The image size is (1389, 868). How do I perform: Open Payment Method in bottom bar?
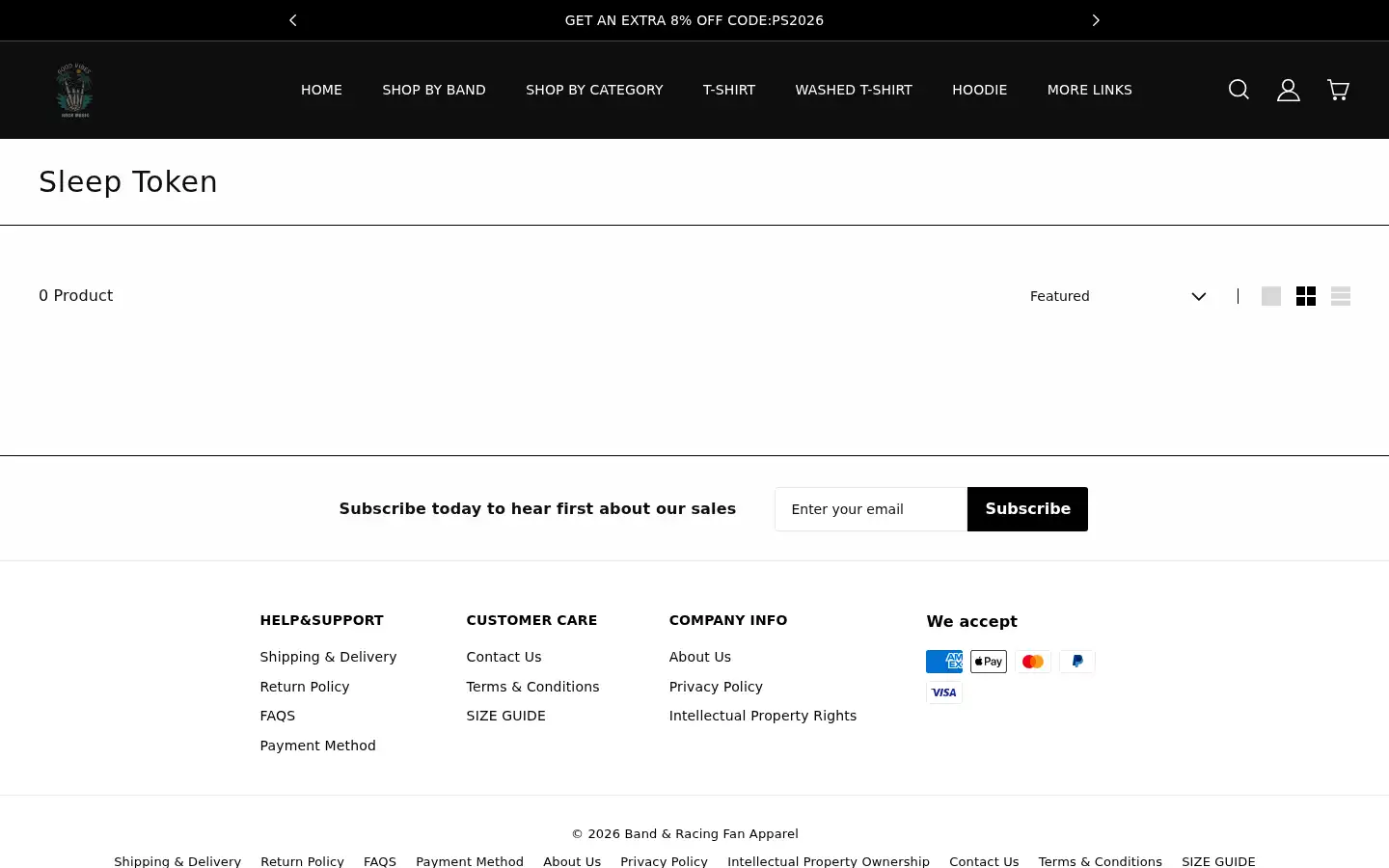470,861
